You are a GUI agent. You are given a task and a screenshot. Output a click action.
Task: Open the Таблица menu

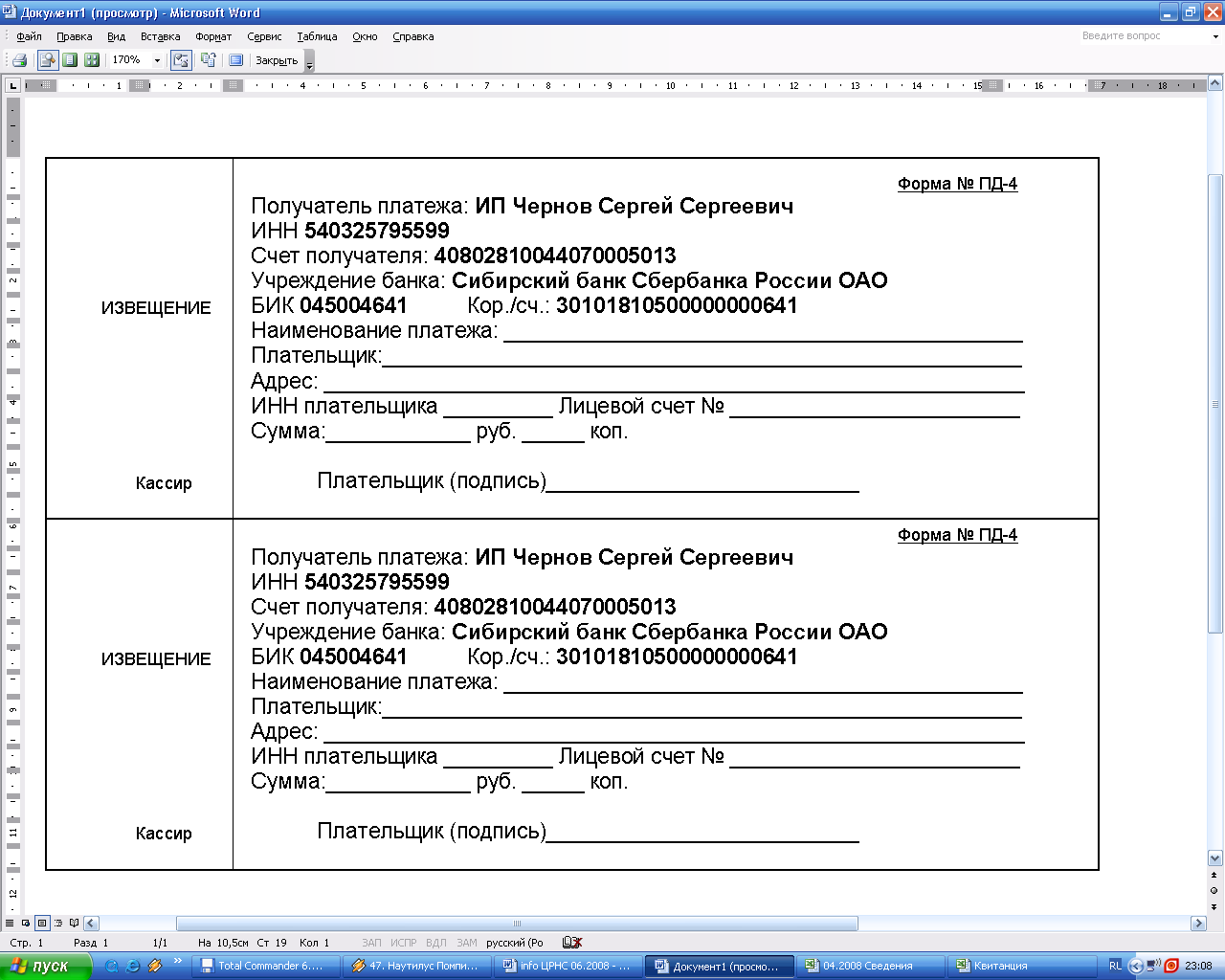[317, 36]
